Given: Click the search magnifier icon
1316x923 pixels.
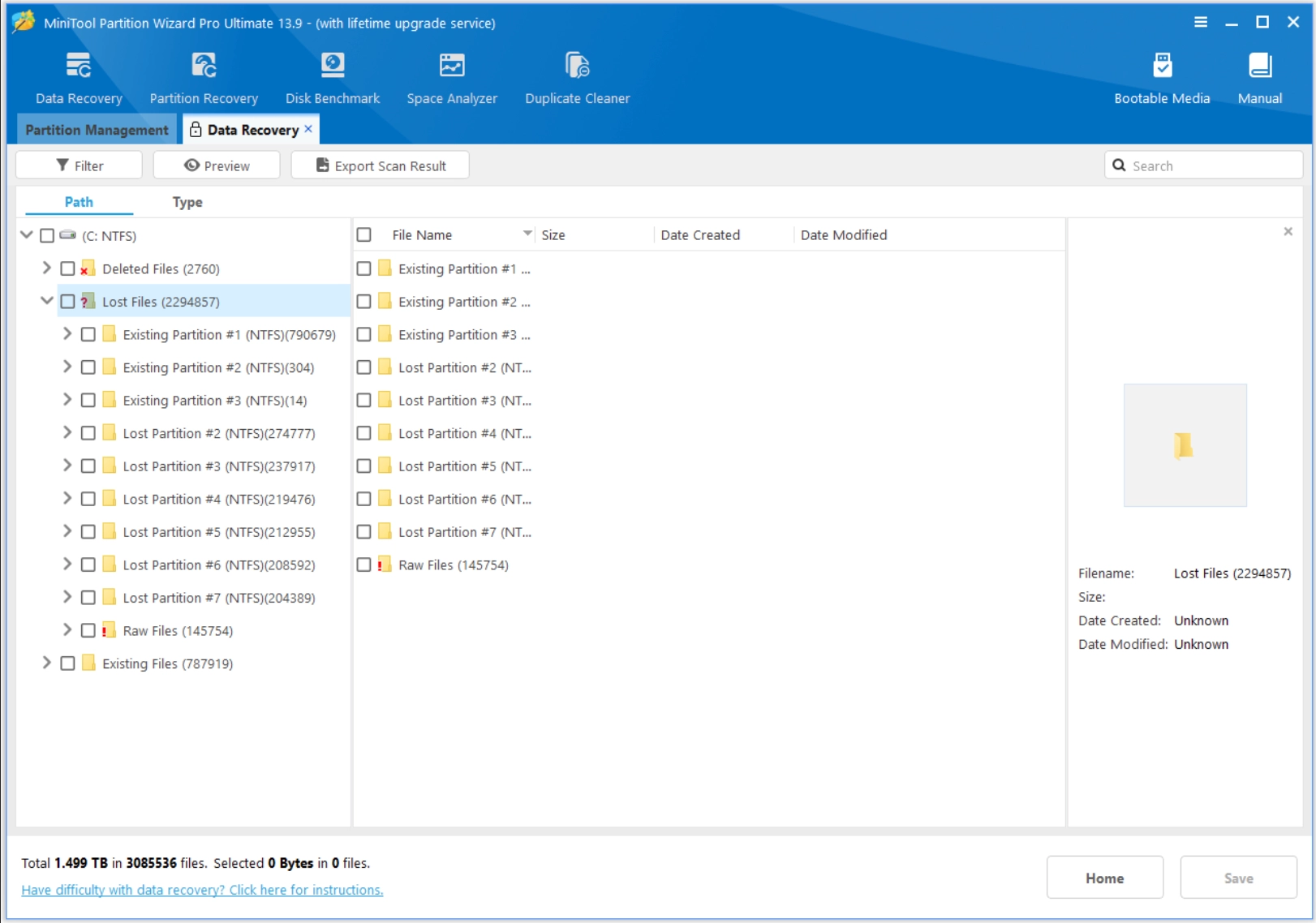Looking at the screenshot, I should pos(1119,165).
